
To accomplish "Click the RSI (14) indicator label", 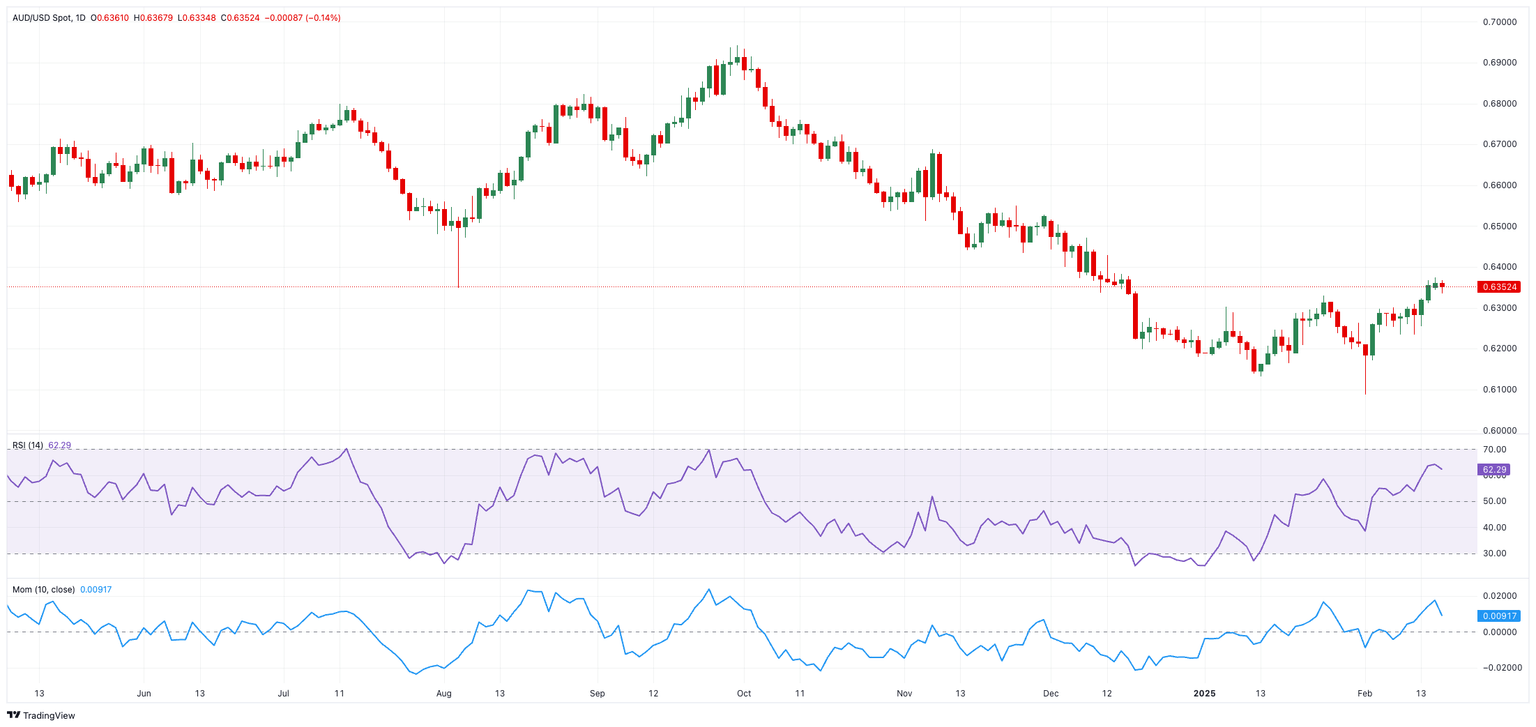I will tap(27, 444).
